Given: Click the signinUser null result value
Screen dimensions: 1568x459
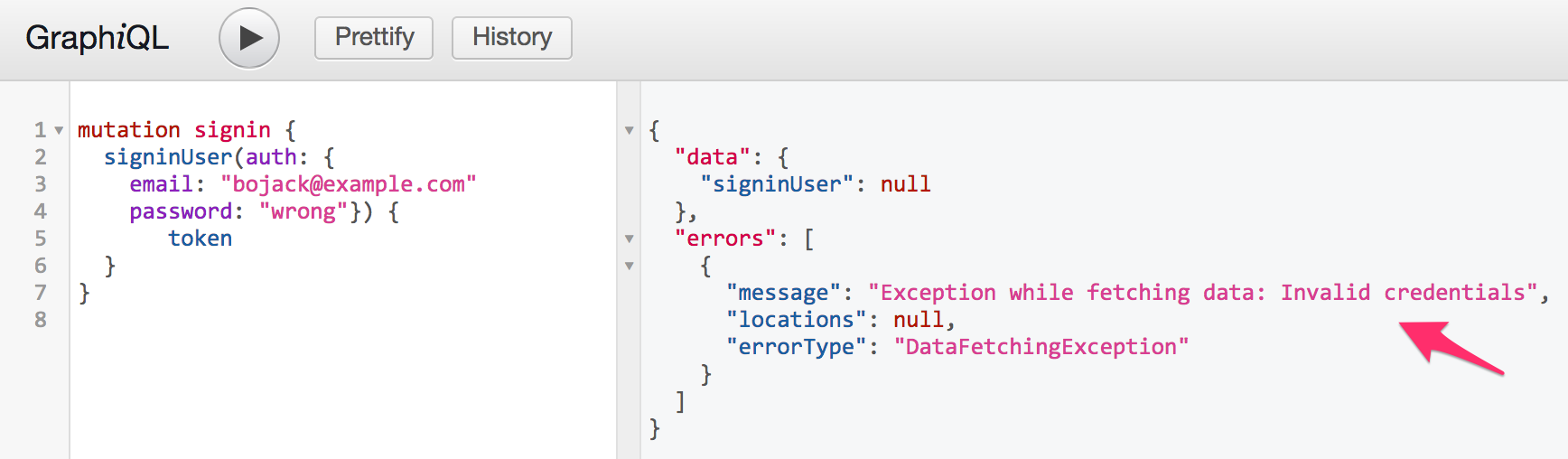Looking at the screenshot, I should coord(906,184).
